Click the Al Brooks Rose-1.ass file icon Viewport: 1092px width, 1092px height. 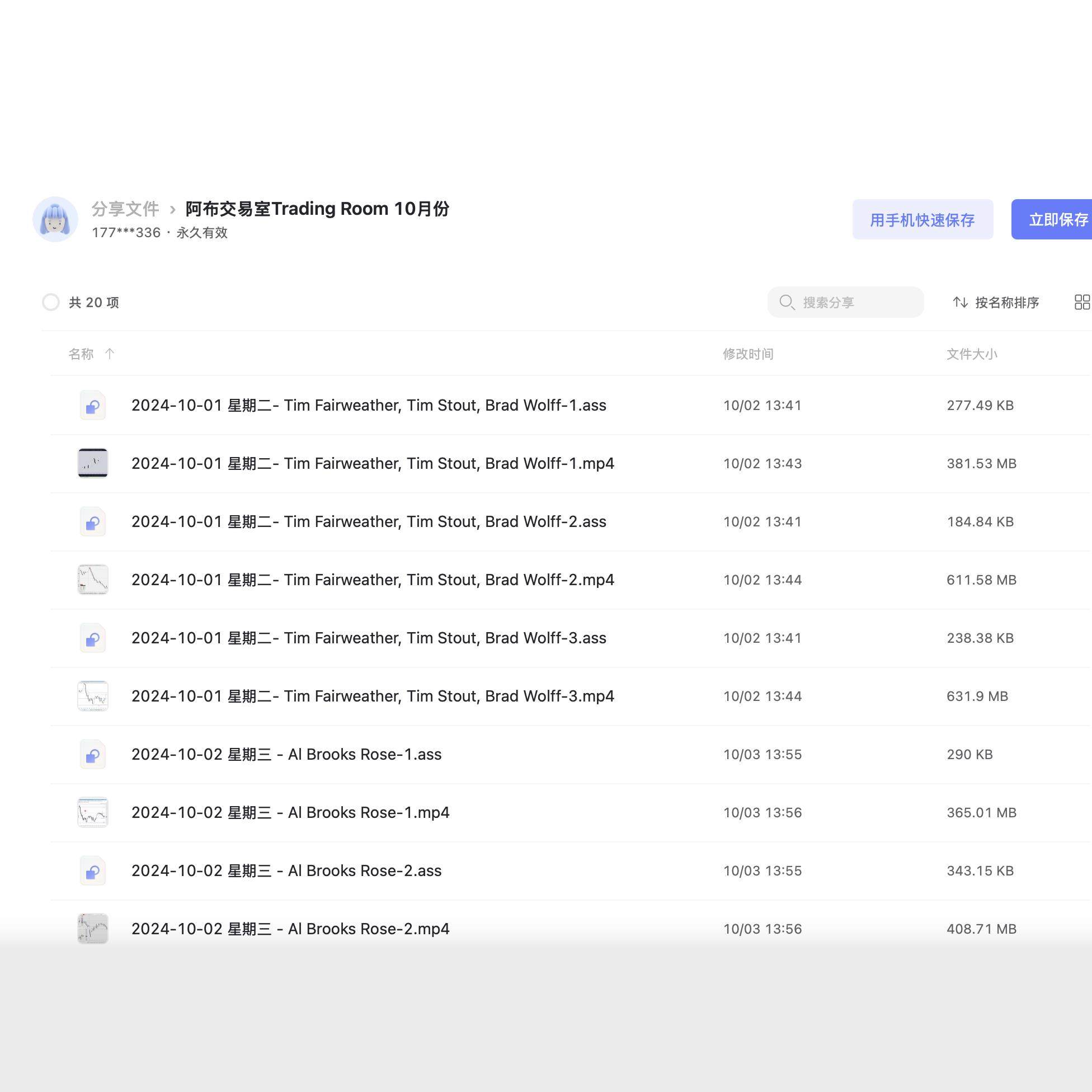pyautogui.click(x=93, y=755)
